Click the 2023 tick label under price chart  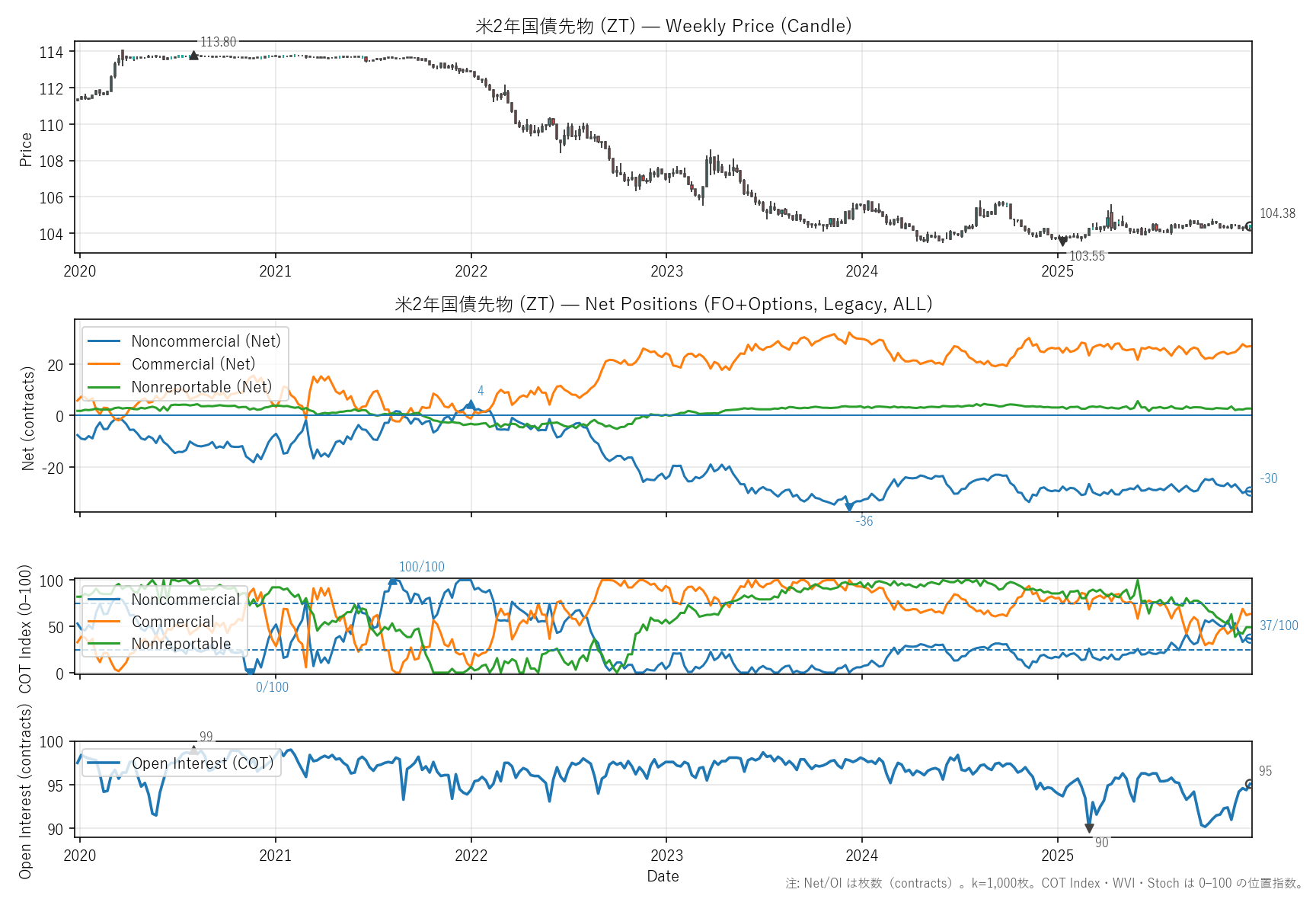click(x=666, y=271)
